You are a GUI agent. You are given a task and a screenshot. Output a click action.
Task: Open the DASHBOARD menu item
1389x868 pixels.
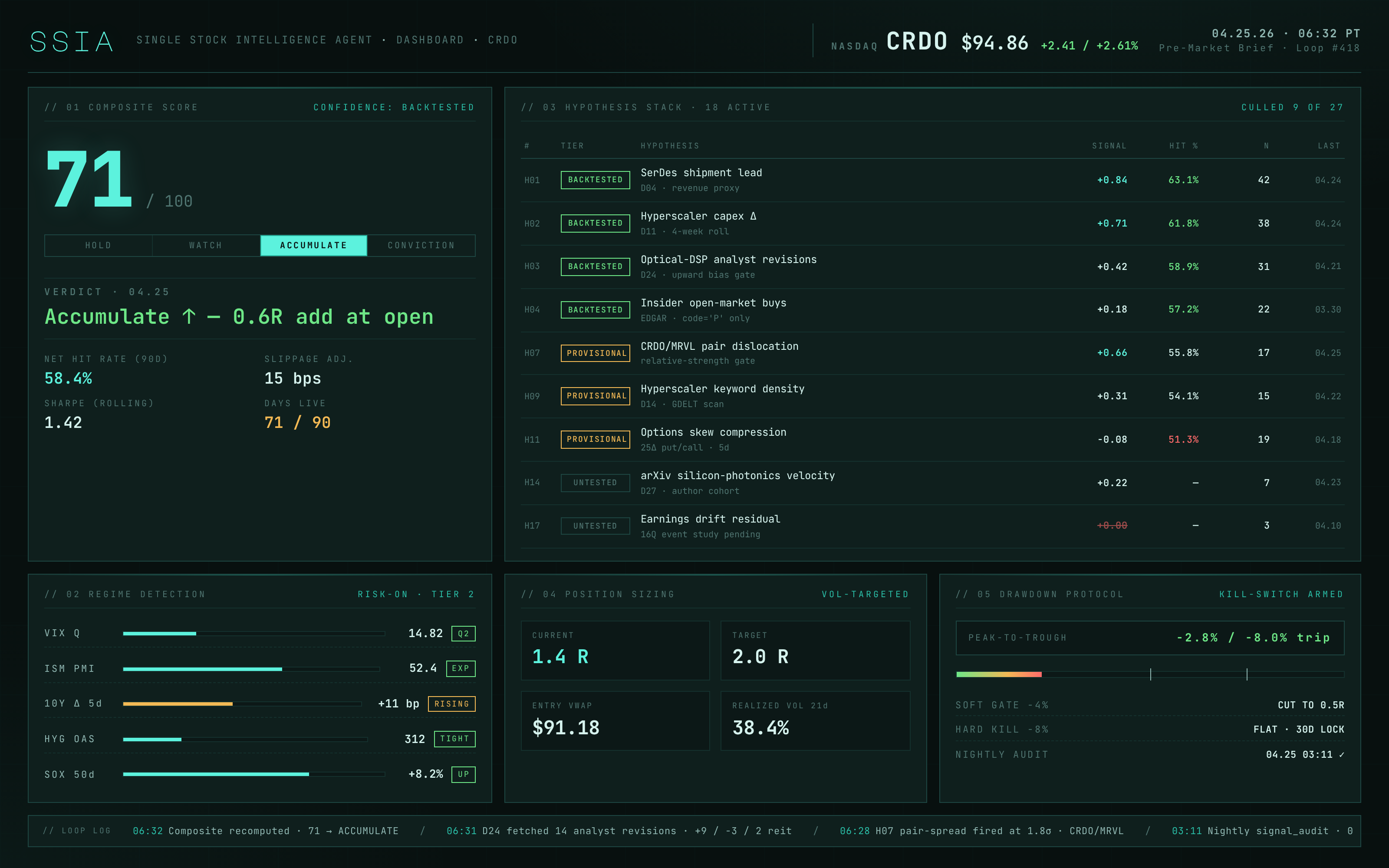click(430, 39)
